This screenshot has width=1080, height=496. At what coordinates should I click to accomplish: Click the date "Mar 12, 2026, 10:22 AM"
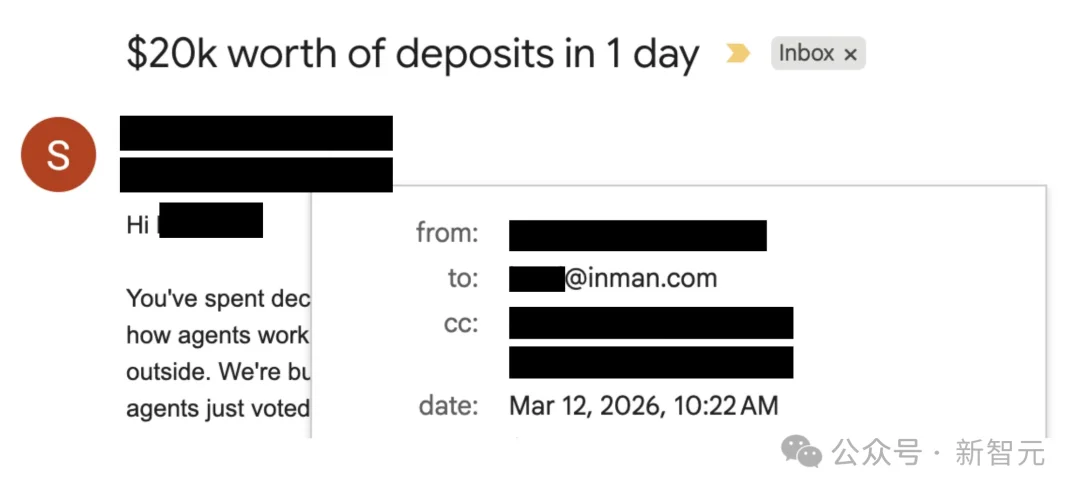pos(643,406)
